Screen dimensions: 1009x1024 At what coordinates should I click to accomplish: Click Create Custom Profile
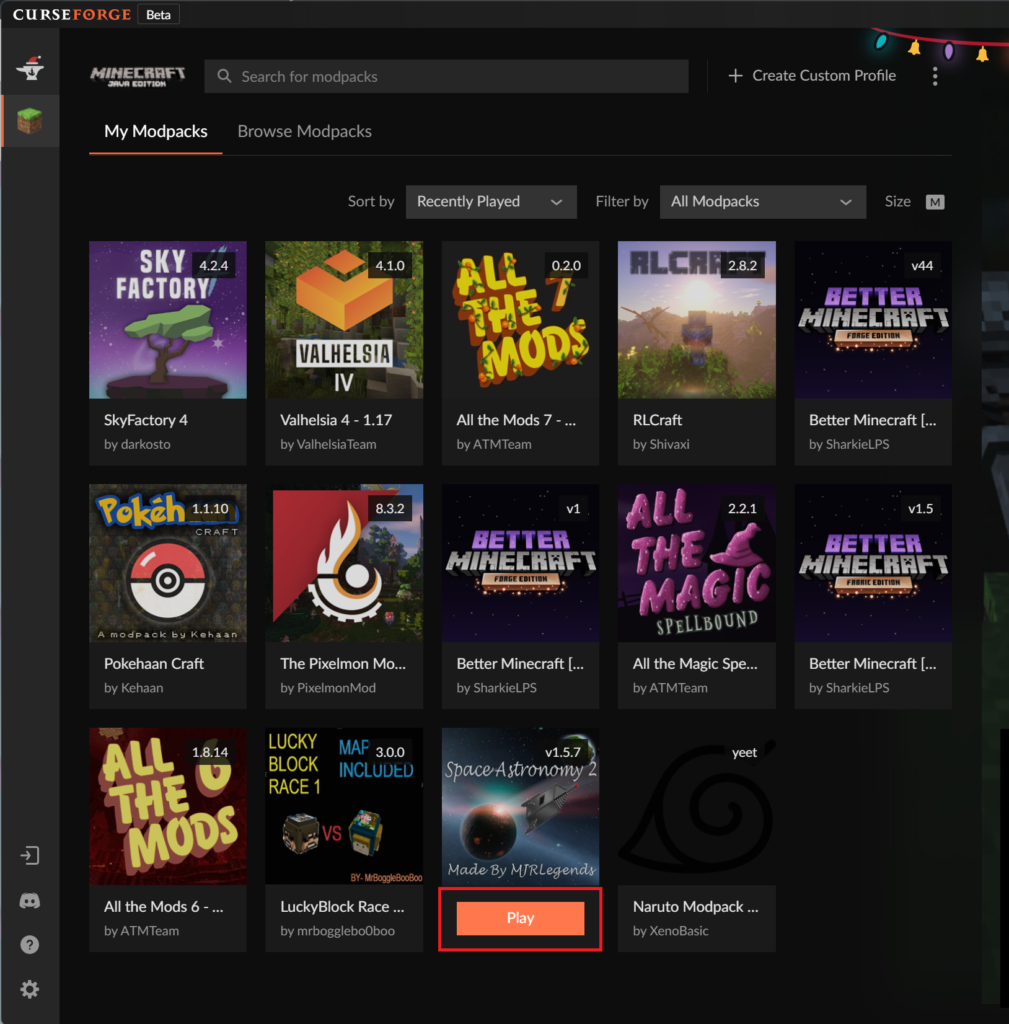click(x=811, y=76)
